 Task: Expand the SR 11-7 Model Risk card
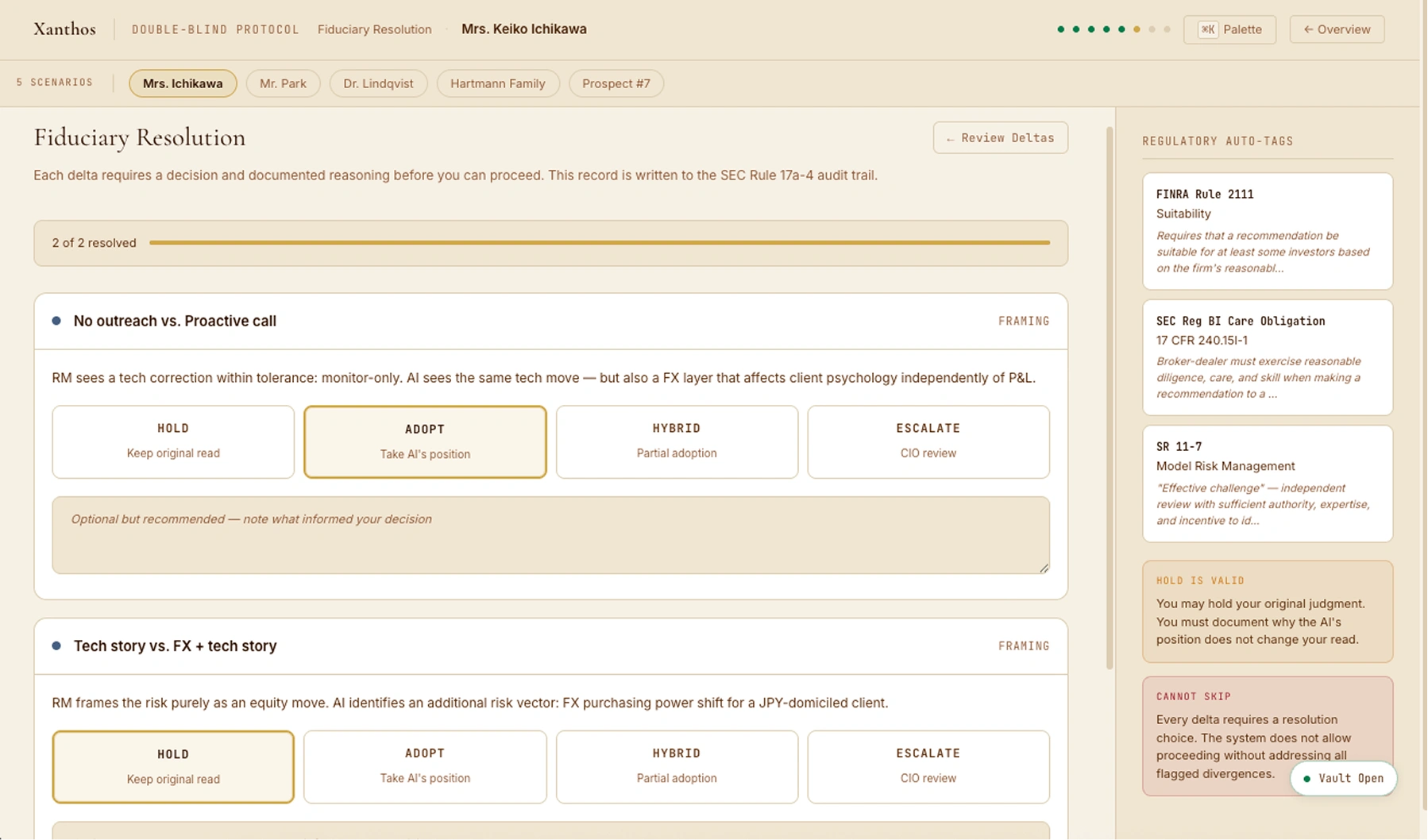click(x=1267, y=484)
